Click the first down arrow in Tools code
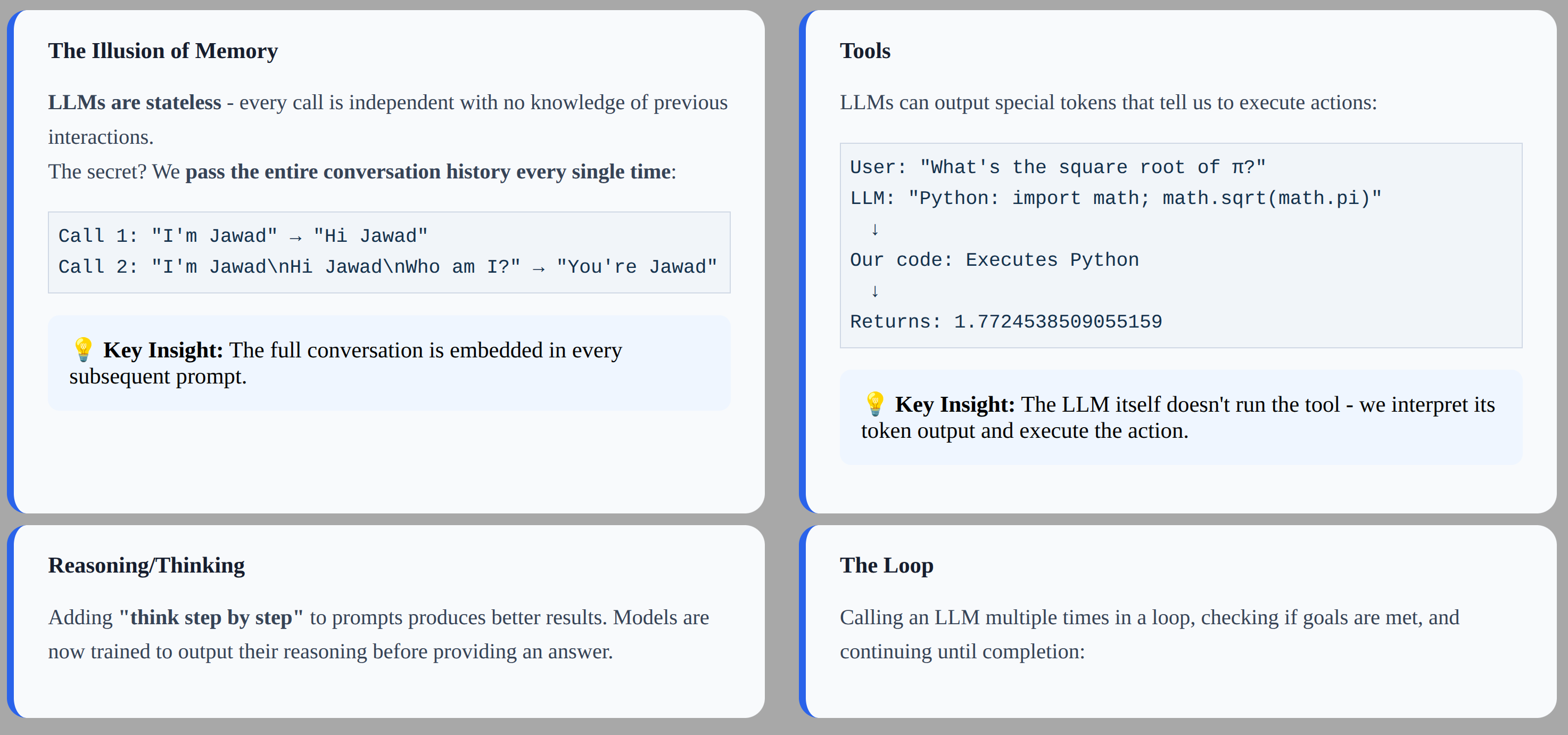This screenshot has height=735, width=1568. pyautogui.click(x=874, y=229)
